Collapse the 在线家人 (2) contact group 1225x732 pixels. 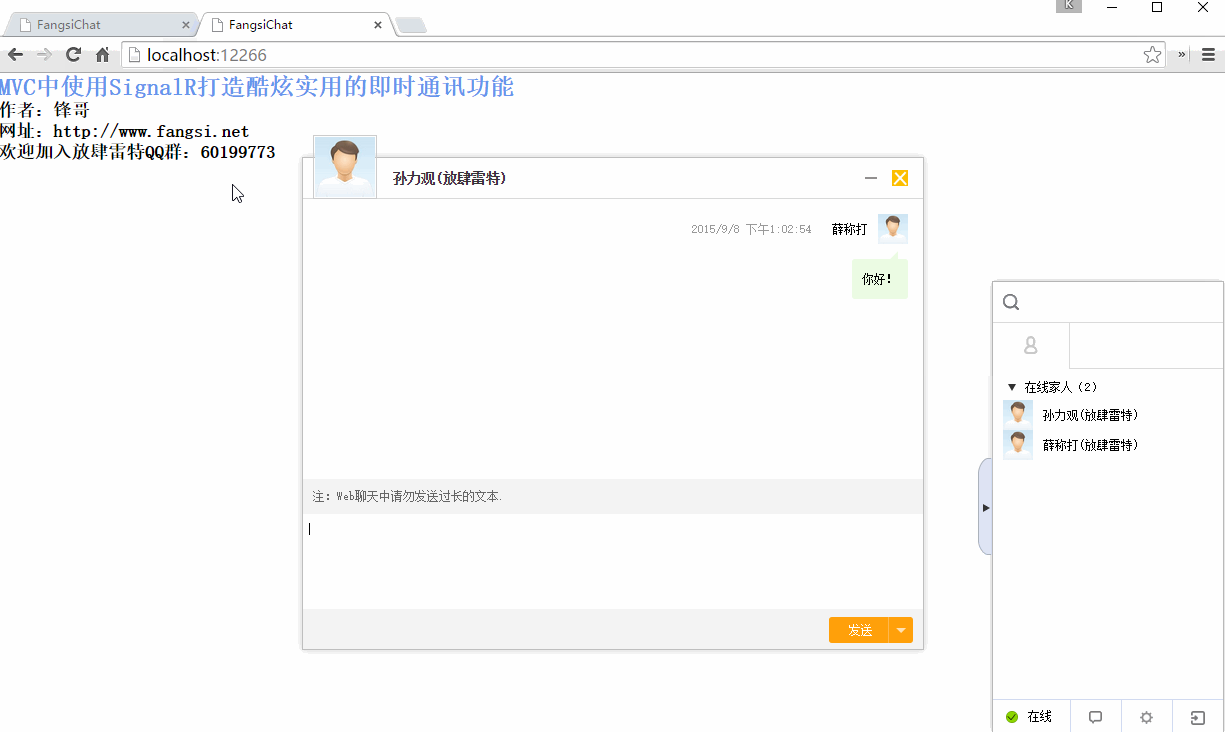point(1012,386)
